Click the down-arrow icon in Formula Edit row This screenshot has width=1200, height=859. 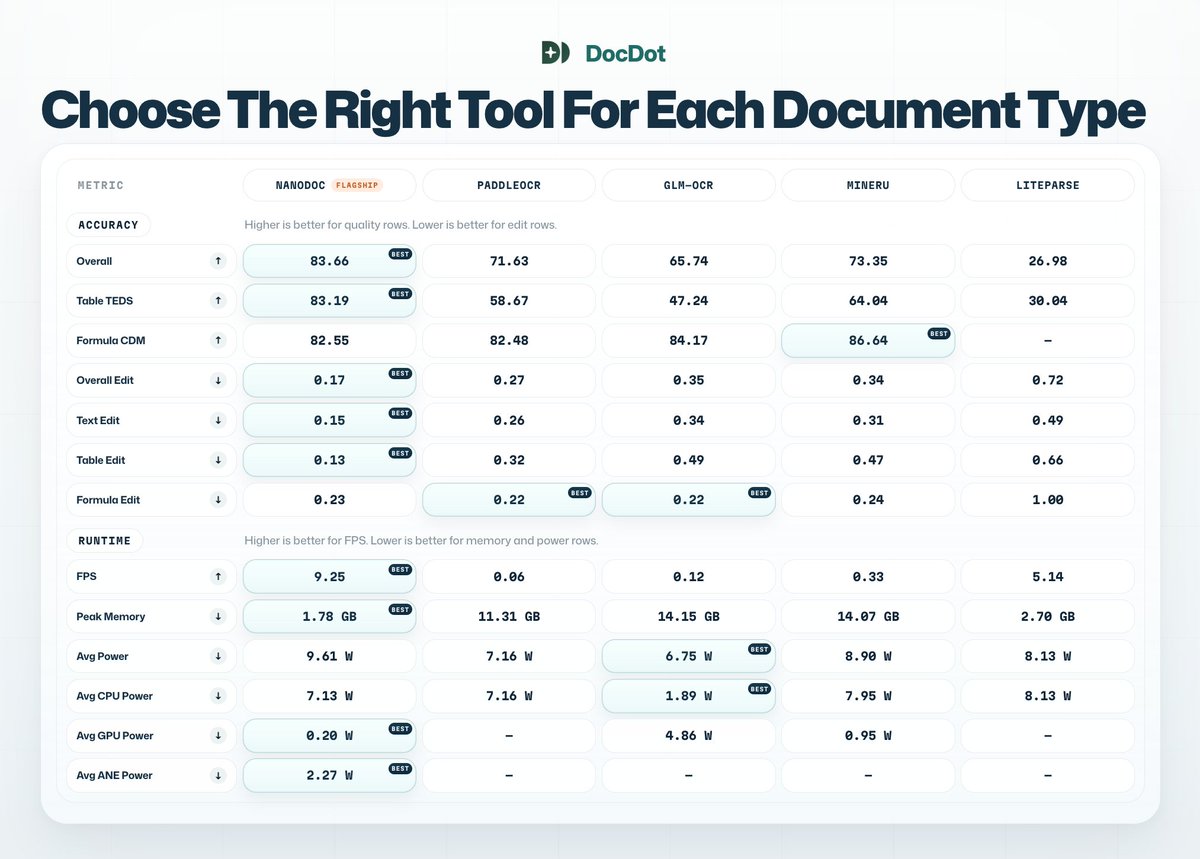tap(218, 500)
